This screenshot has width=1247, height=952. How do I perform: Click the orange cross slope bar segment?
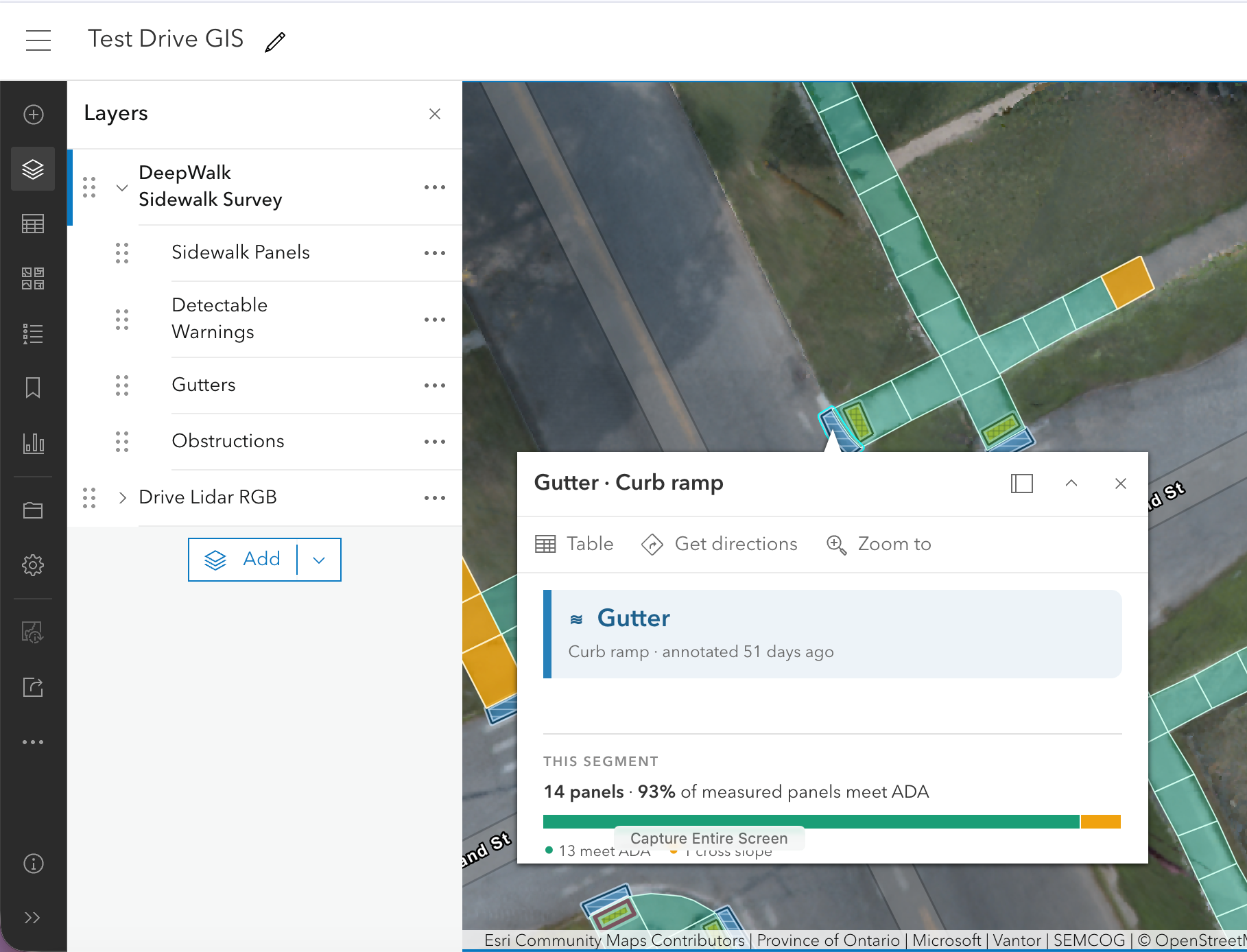click(1101, 822)
